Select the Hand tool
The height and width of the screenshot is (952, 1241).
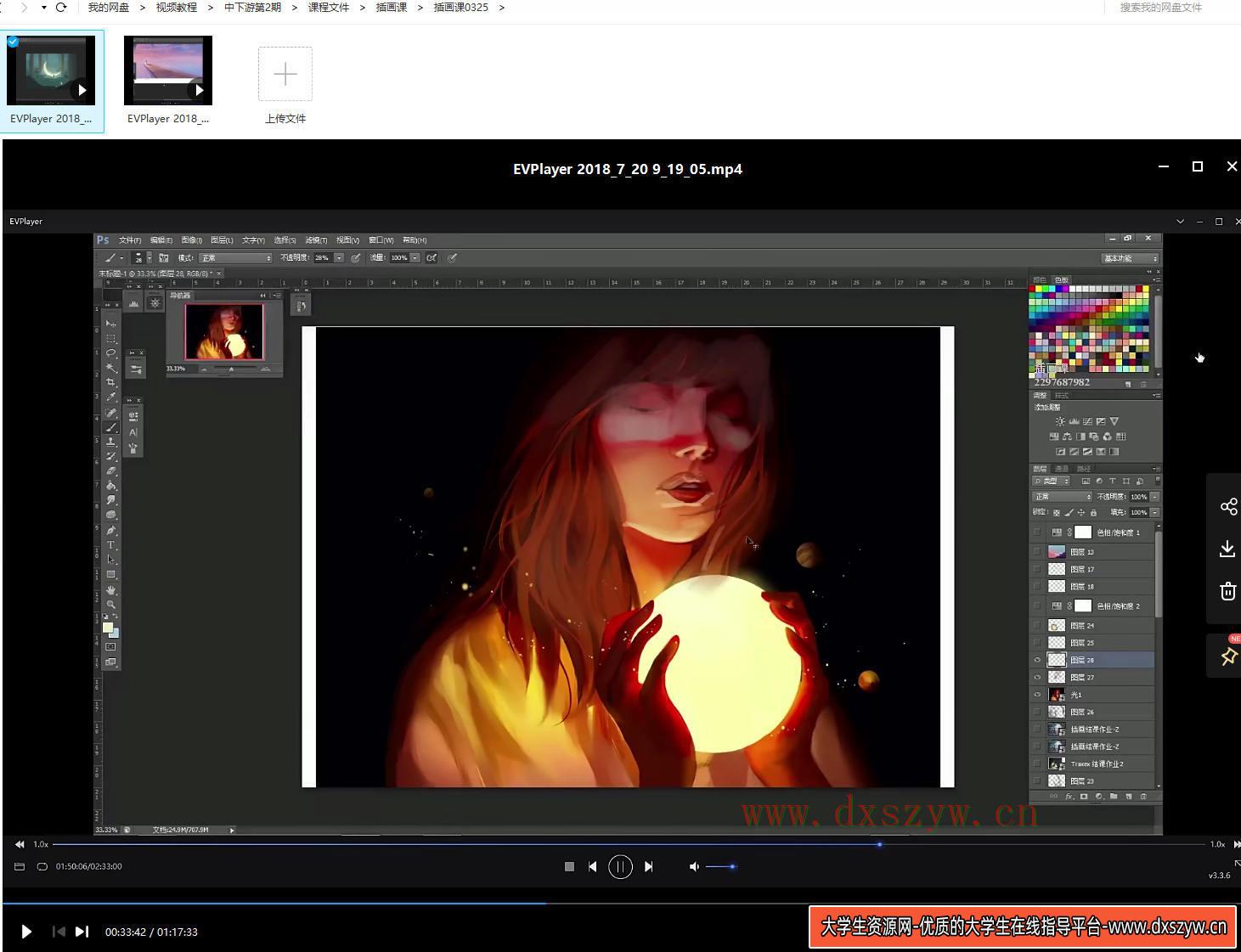tap(110, 590)
